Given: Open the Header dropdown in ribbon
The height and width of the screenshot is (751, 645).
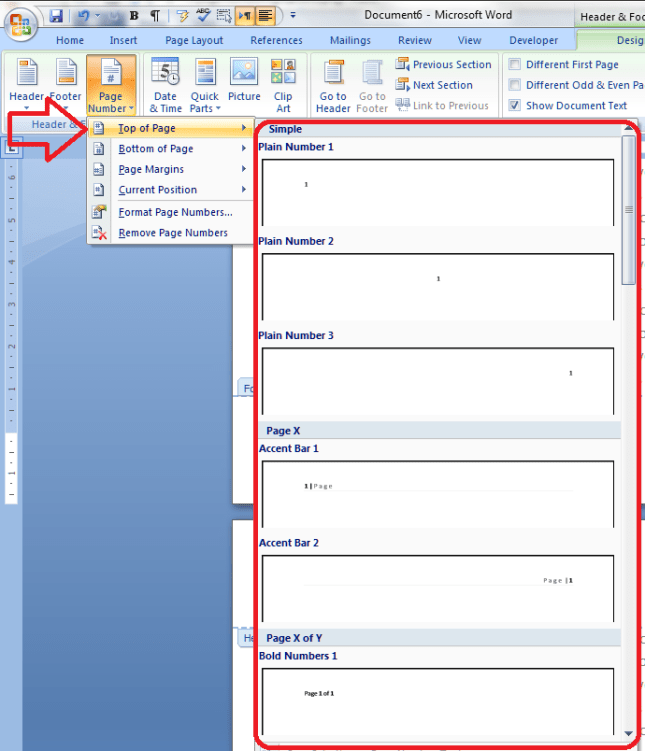Looking at the screenshot, I should (x=27, y=85).
